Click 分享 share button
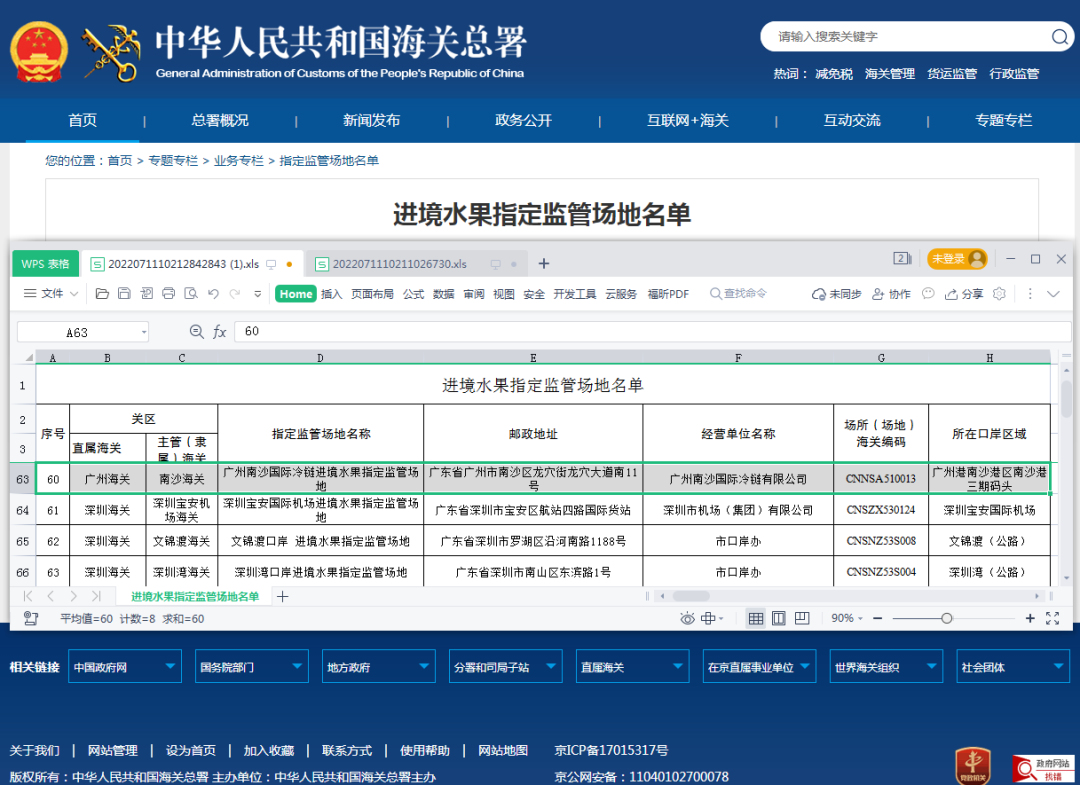 [964, 294]
